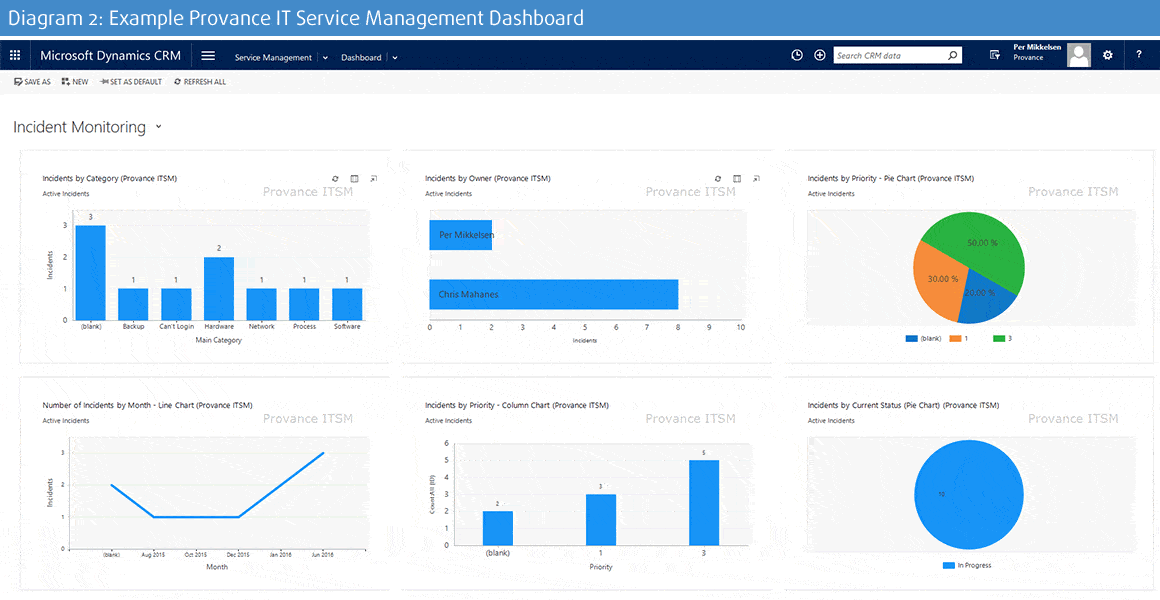The image size is (1160, 600).
Task: Click the (blank) category bar showing 3
Action: click(x=90, y=273)
